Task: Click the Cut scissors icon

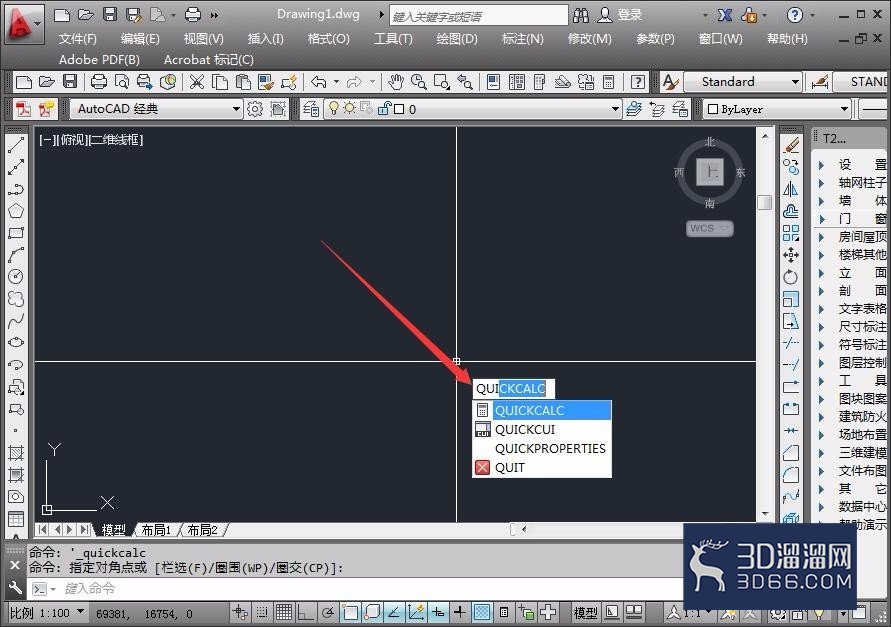Action: pyautogui.click(x=197, y=82)
